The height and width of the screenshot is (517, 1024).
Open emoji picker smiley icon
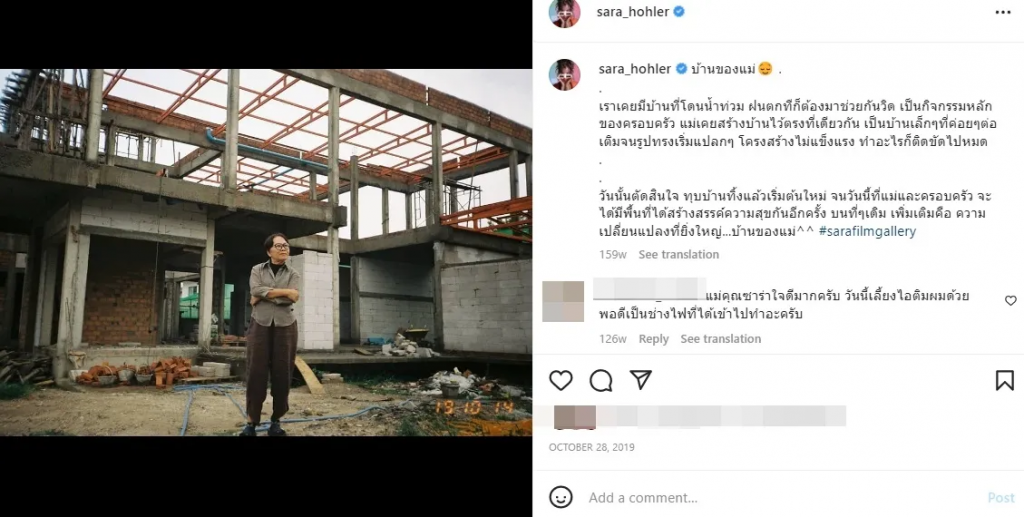coord(561,497)
